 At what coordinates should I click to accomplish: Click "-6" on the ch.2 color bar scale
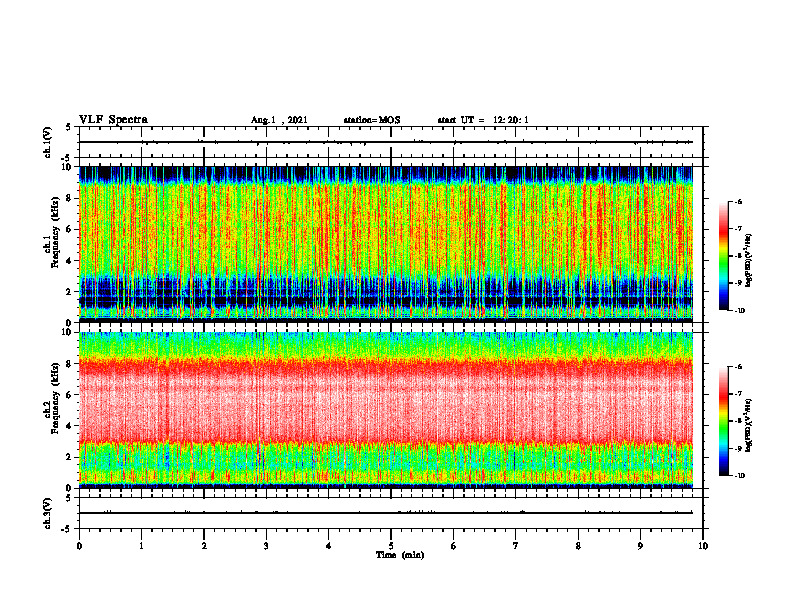(x=738, y=367)
